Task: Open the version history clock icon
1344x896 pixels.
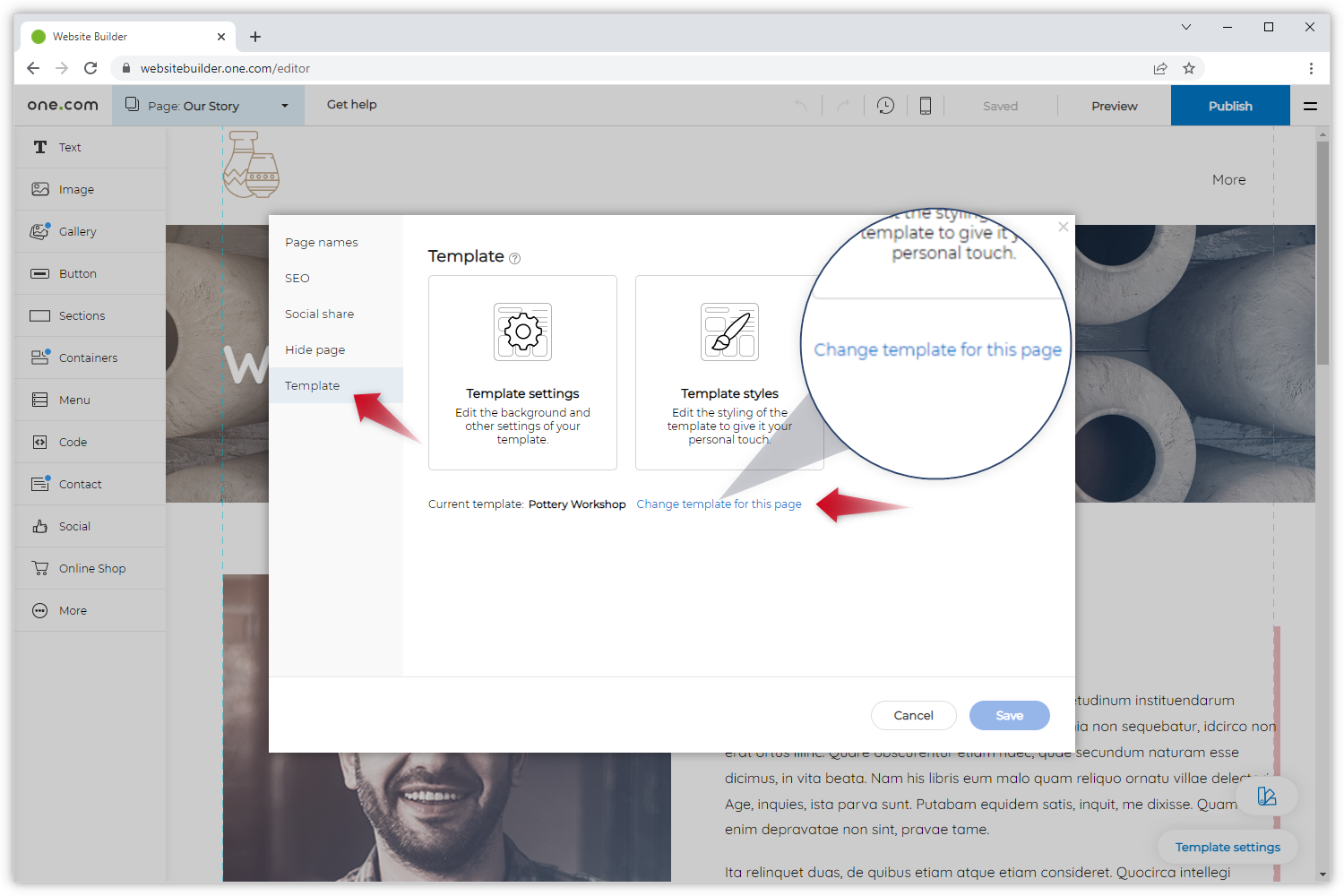Action: [x=885, y=106]
